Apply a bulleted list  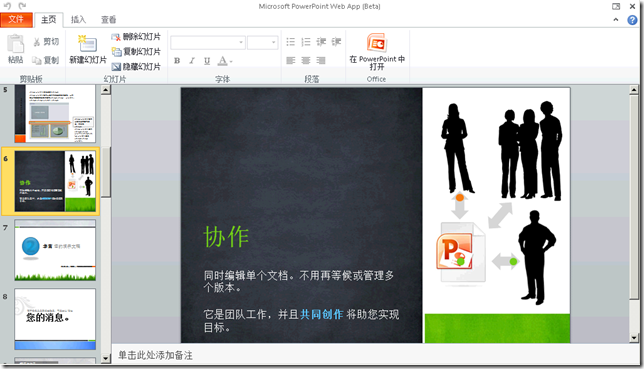pyautogui.click(x=291, y=42)
